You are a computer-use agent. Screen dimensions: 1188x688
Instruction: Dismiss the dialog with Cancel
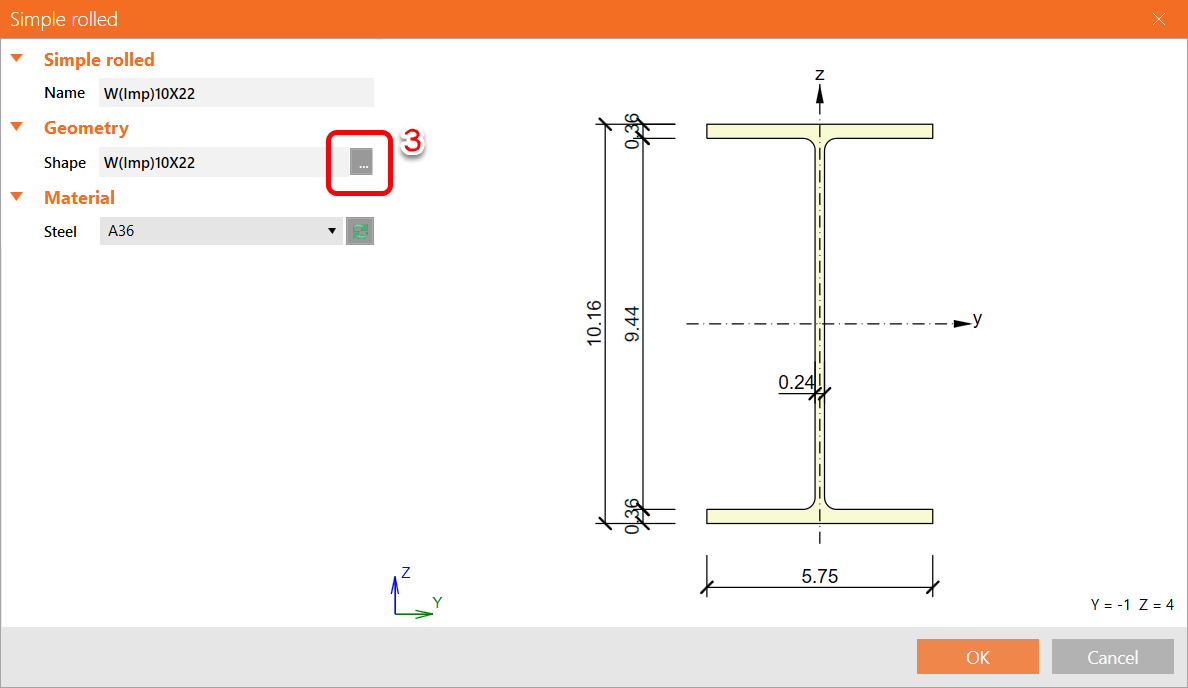[x=1112, y=656]
